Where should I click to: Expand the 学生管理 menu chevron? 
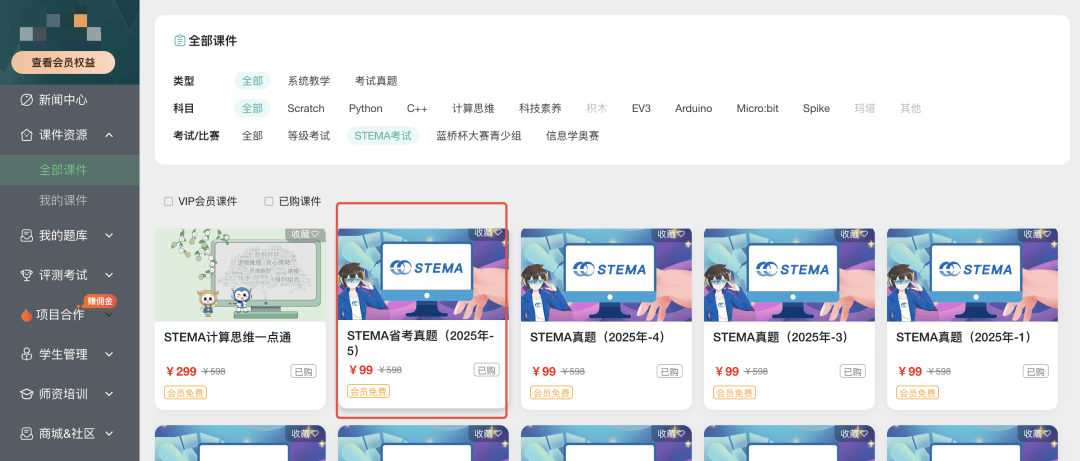[109, 354]
